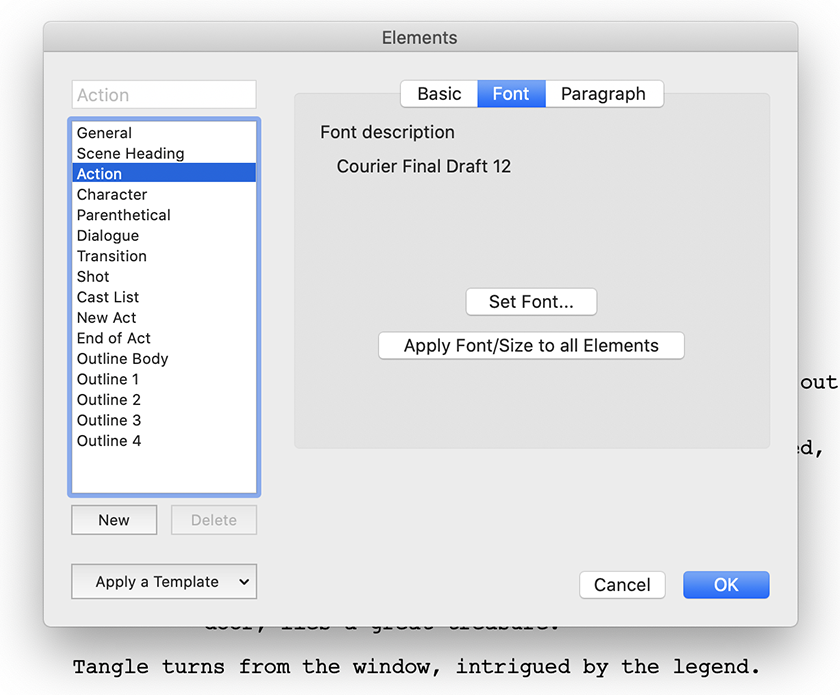
Task: Open the Paragraph tab
Action: (603, 94)
